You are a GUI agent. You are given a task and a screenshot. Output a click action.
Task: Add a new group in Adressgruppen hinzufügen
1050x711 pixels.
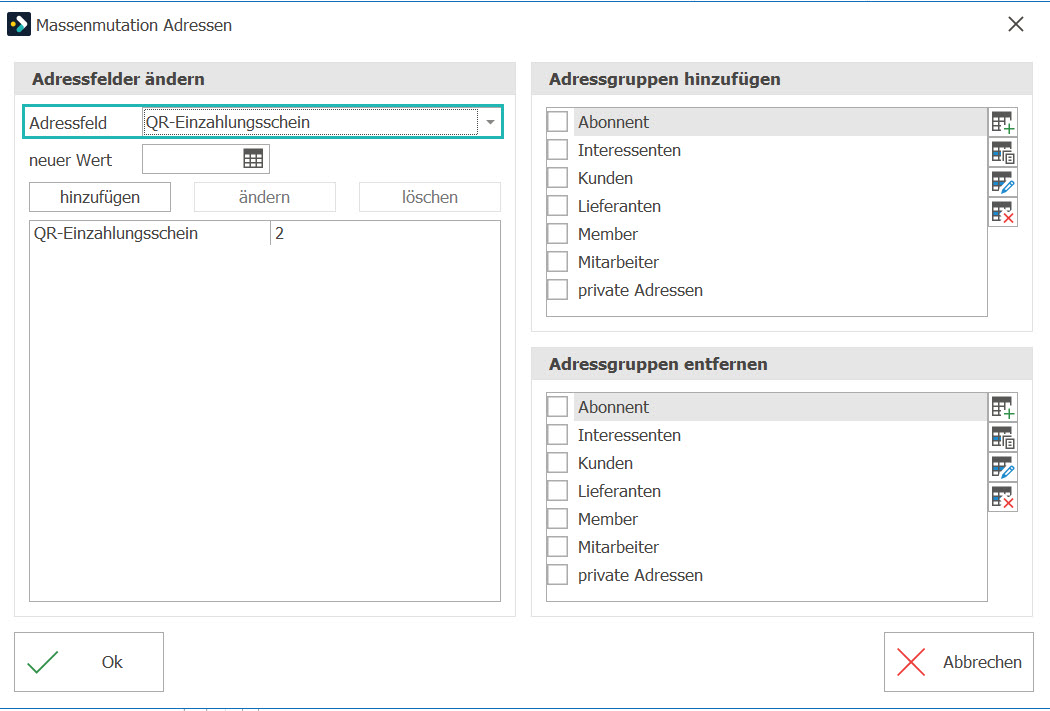tap(1002, 123)
